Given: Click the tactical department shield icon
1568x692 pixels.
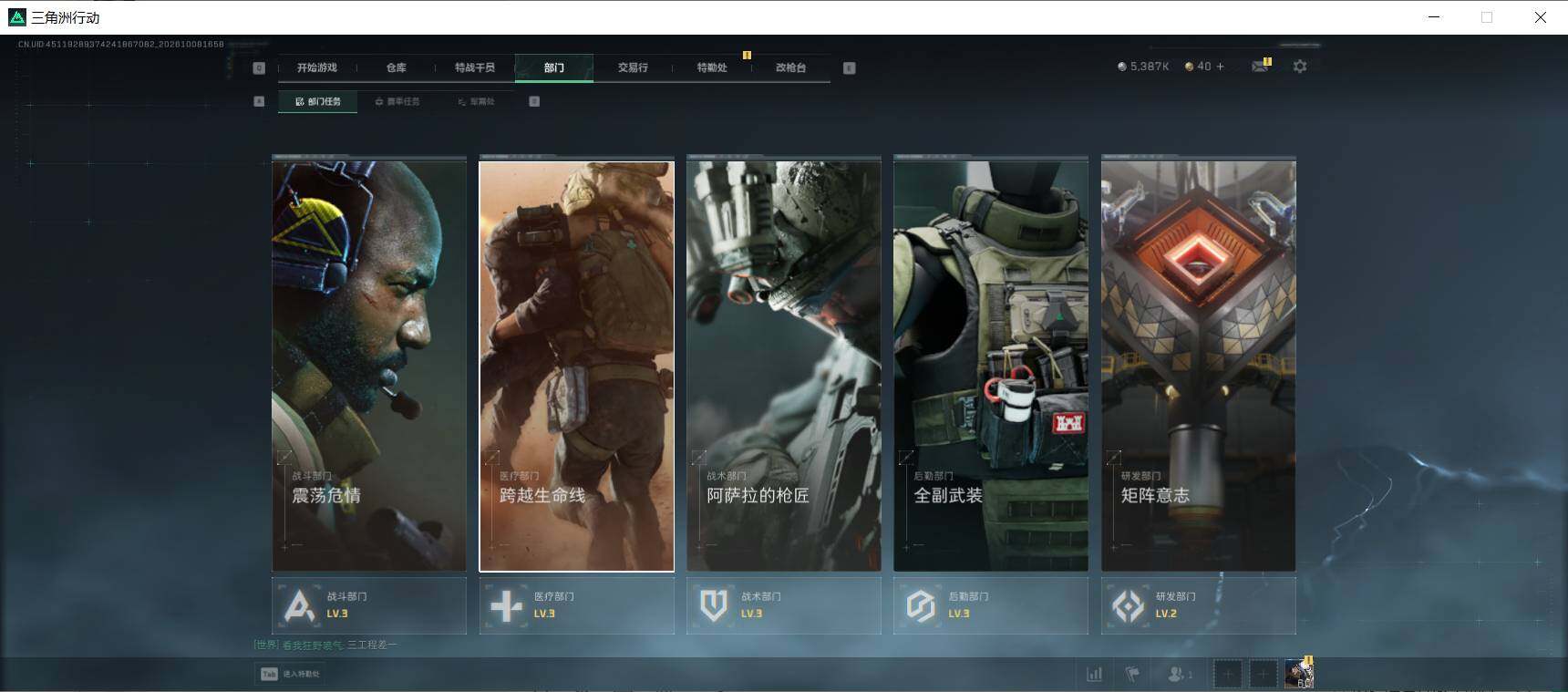Looking at the screenshot, I should click(714, 605).
